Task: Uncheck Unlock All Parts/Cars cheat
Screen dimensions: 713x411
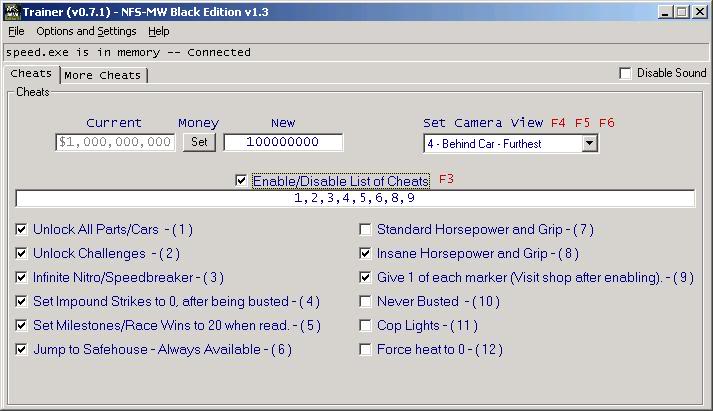Action: click(x=21, y=229)
